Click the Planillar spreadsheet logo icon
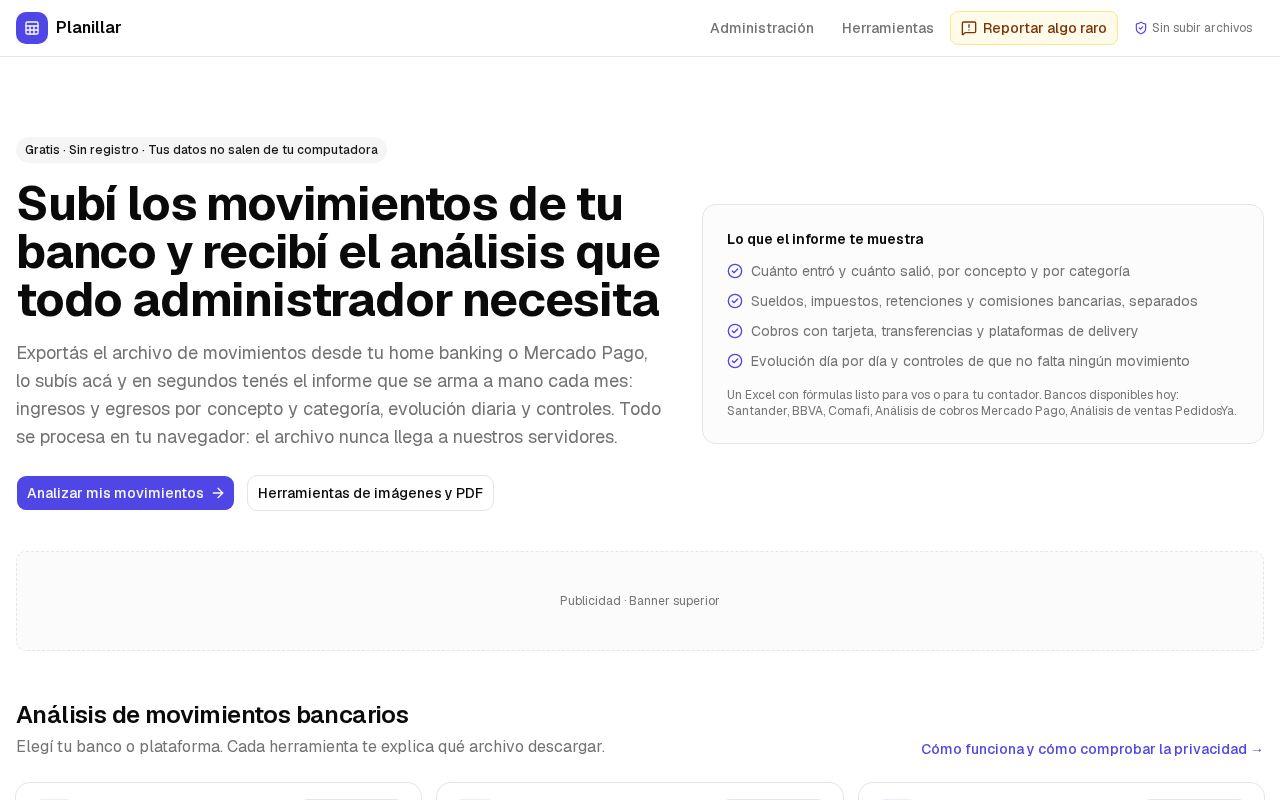1280x800 pixels. (32, 28)
